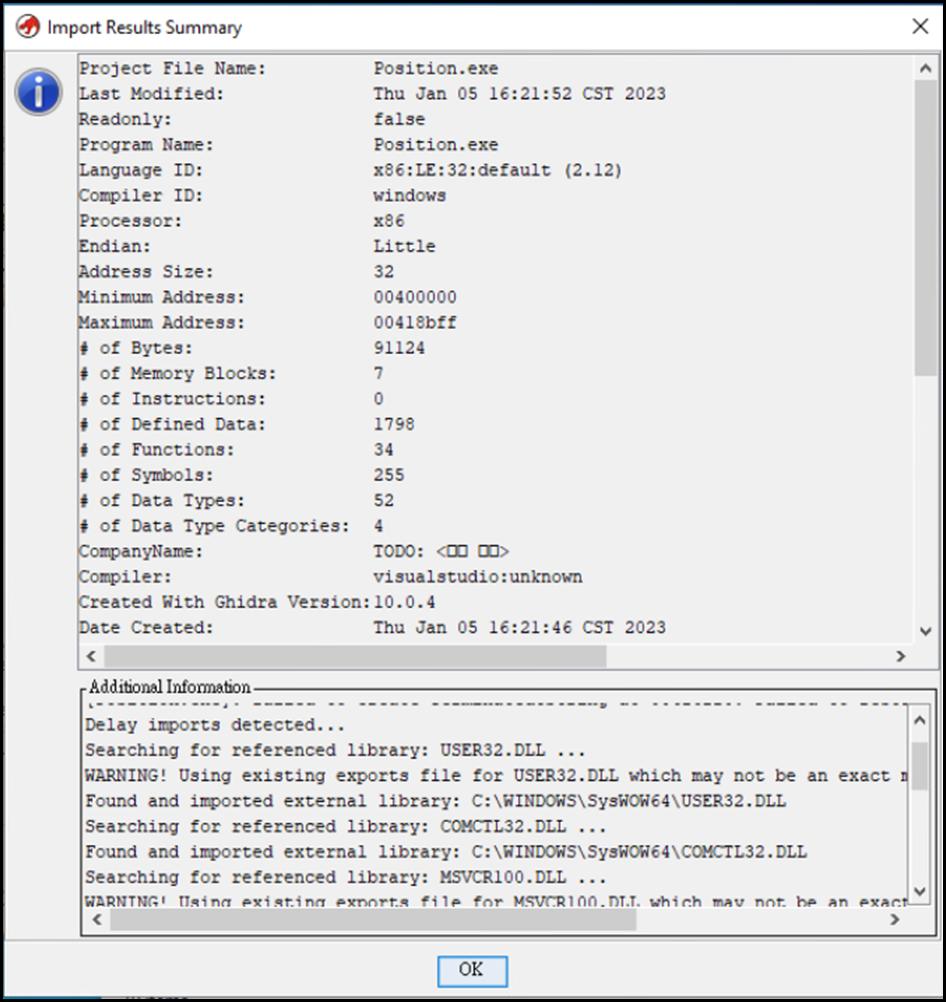Click the 'Project File Name:' label
The height and width of the screenshot is (1002, 946).
(172, 68)
